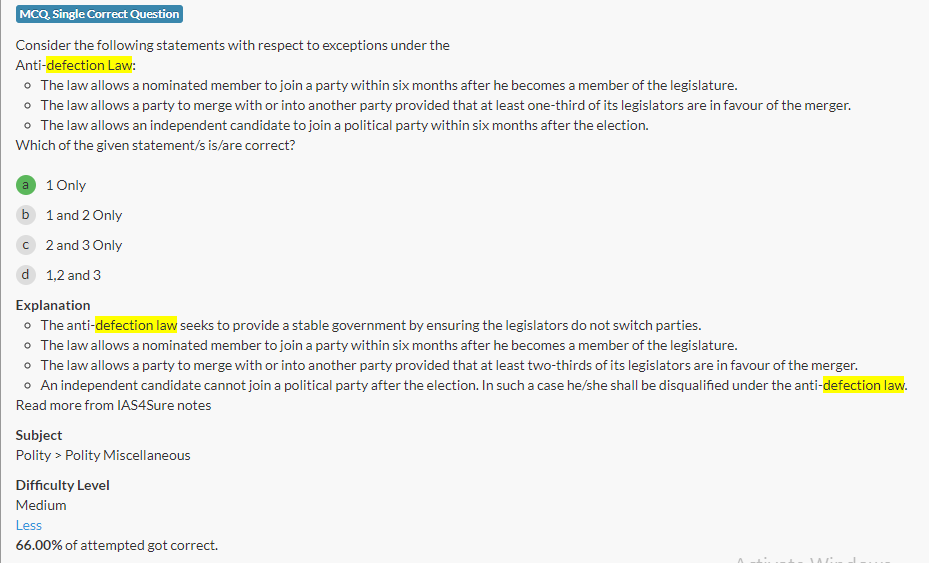The height and width of the screenshot is (563, 929).
Task: Select answer option a circle
Action: click(x=26, y=185)
